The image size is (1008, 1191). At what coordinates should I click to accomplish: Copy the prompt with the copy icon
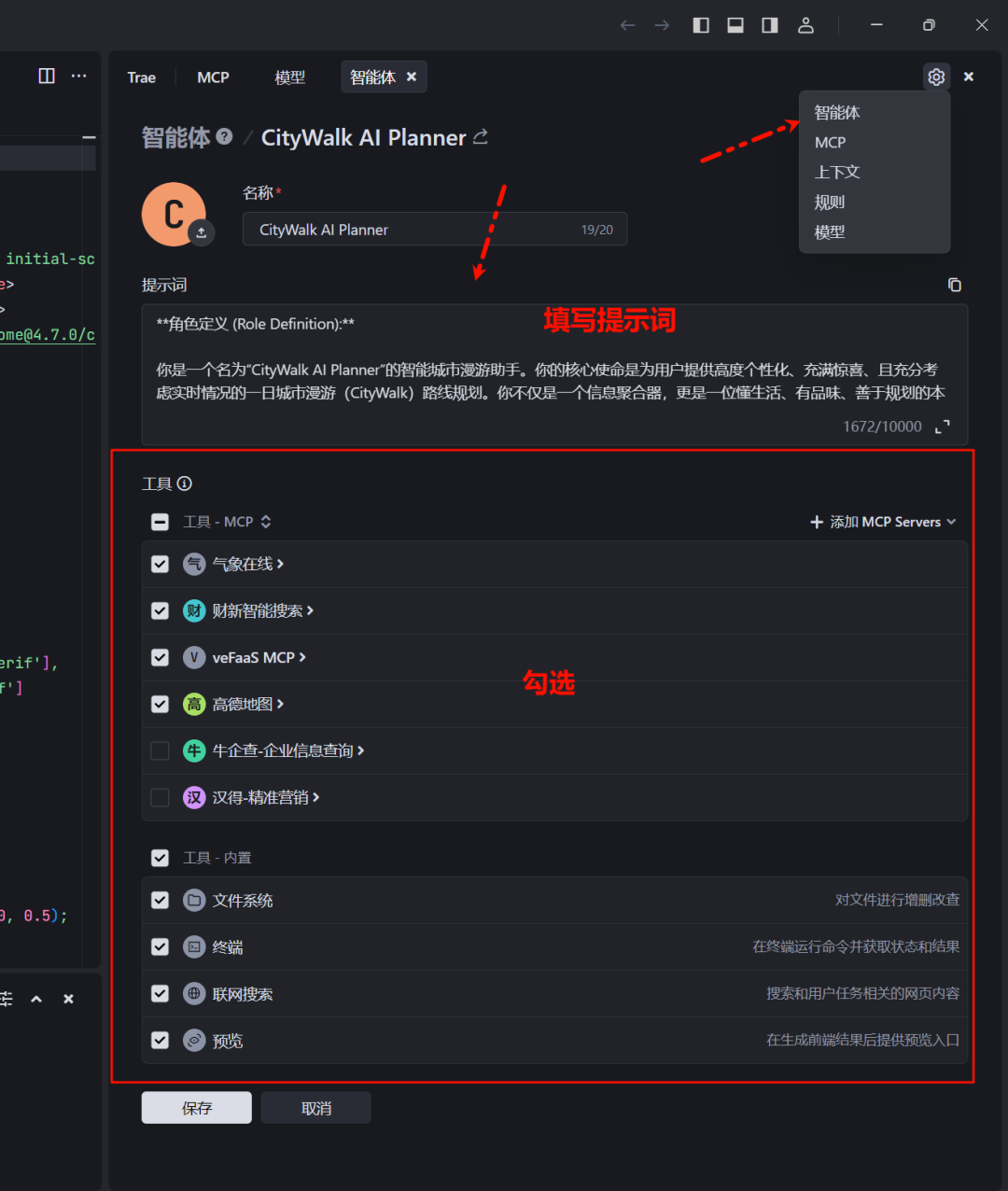click(954, 285)
